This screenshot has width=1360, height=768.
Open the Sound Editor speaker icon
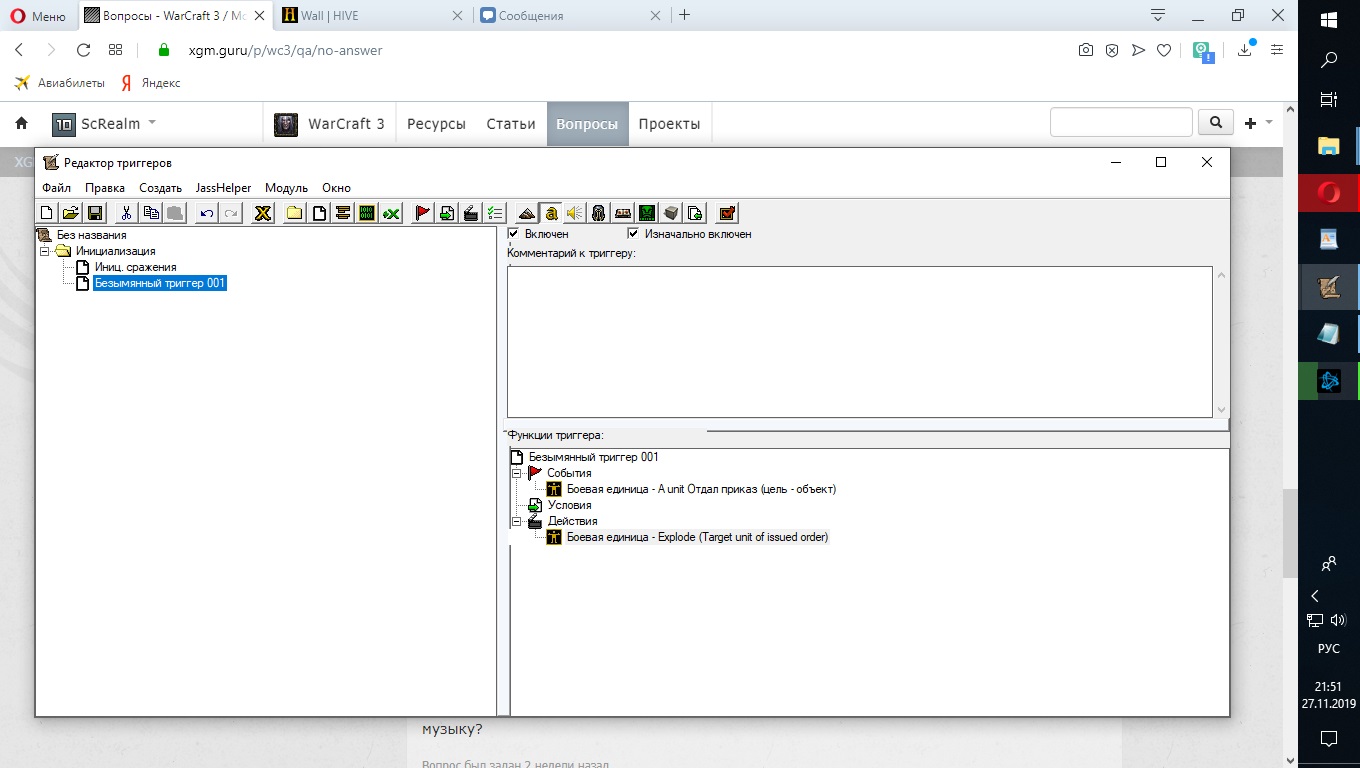pos(575,212)
